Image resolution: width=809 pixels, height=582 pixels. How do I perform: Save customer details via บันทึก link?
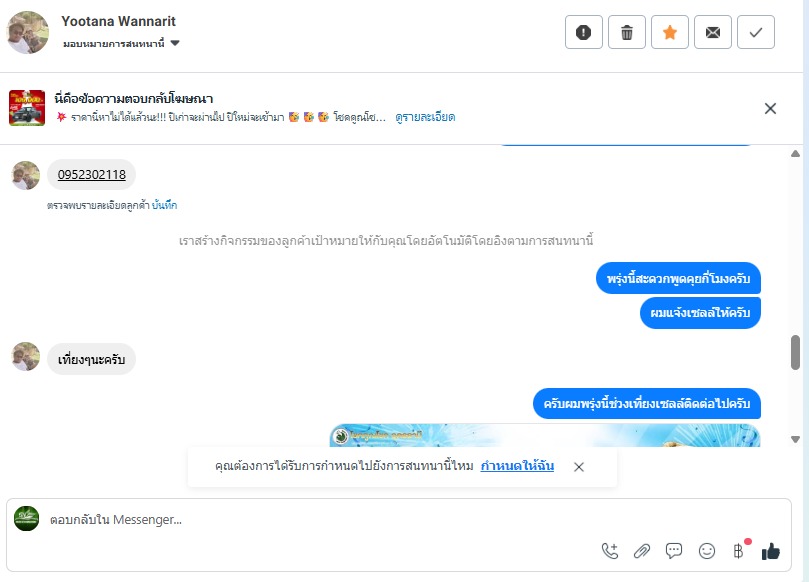tap(165, 205)
